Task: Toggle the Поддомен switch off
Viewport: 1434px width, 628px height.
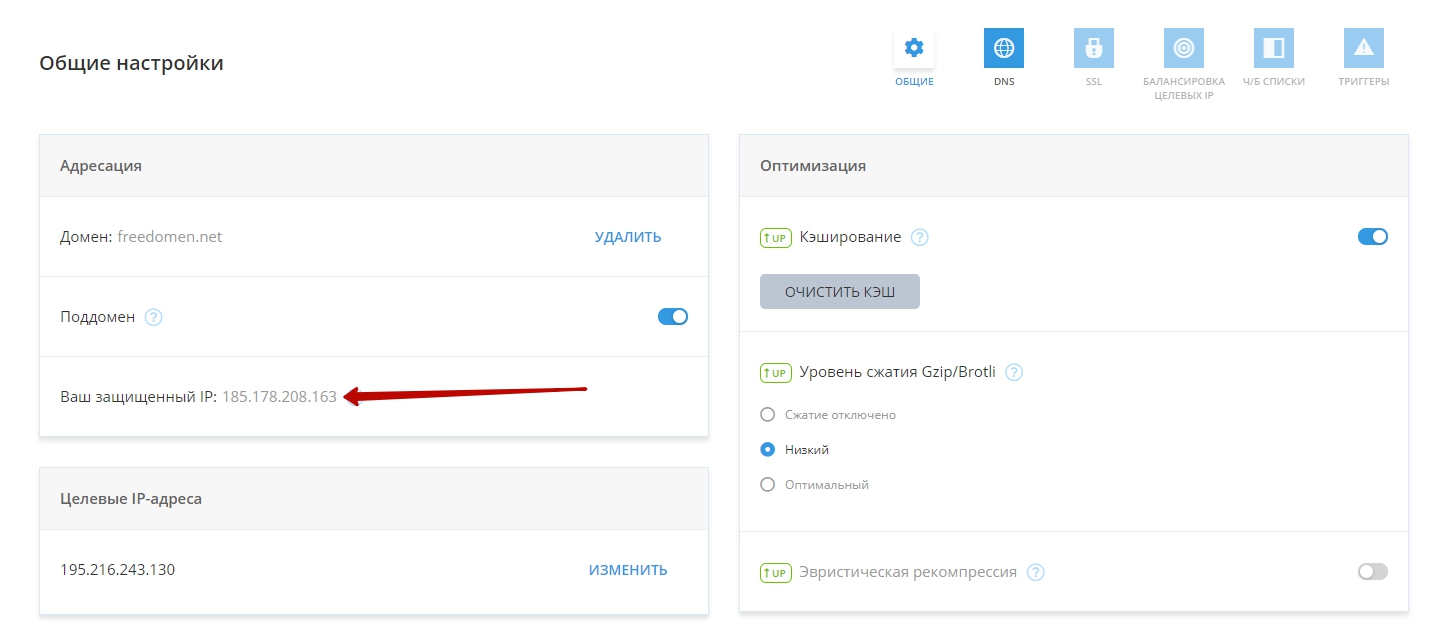Action: [x=672, y=317]
